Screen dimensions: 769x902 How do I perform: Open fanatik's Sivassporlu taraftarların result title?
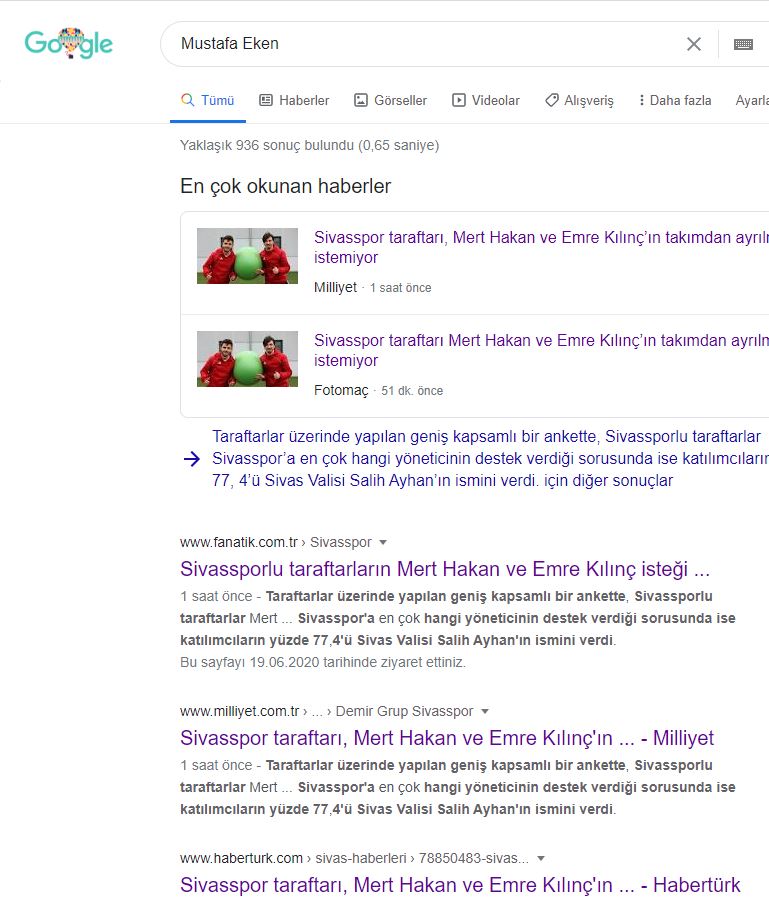tap(445, 570)
